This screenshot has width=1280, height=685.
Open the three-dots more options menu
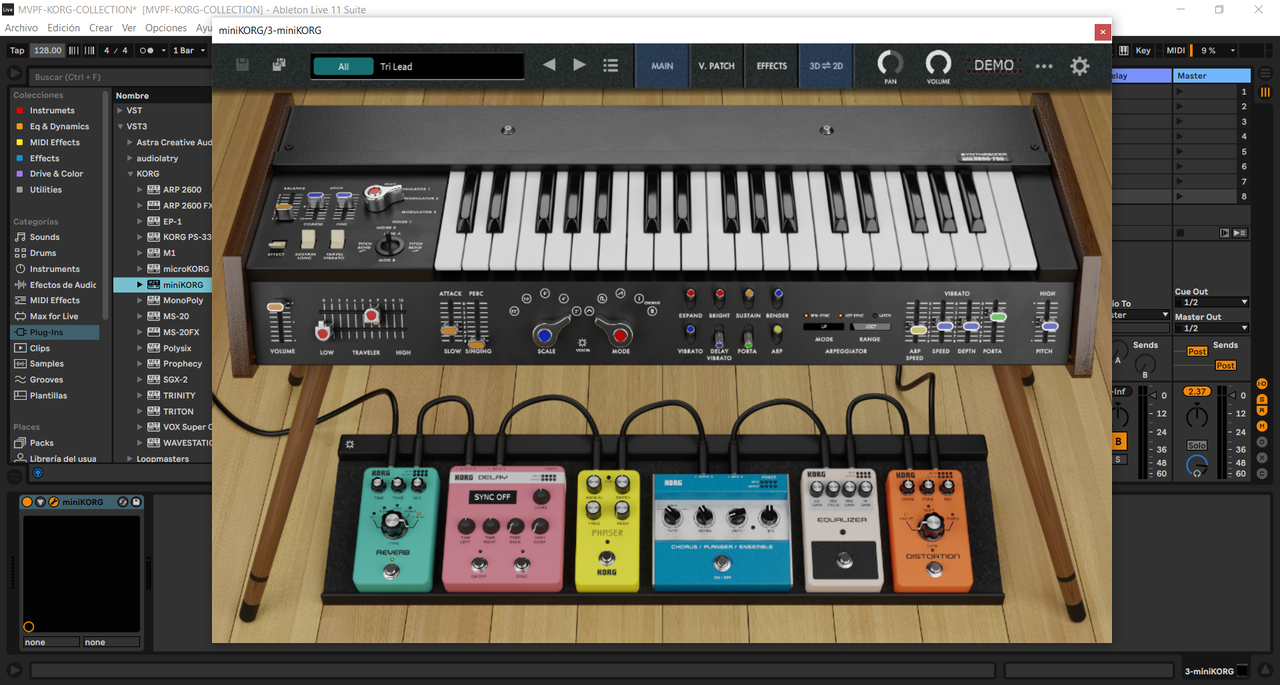1044,66
